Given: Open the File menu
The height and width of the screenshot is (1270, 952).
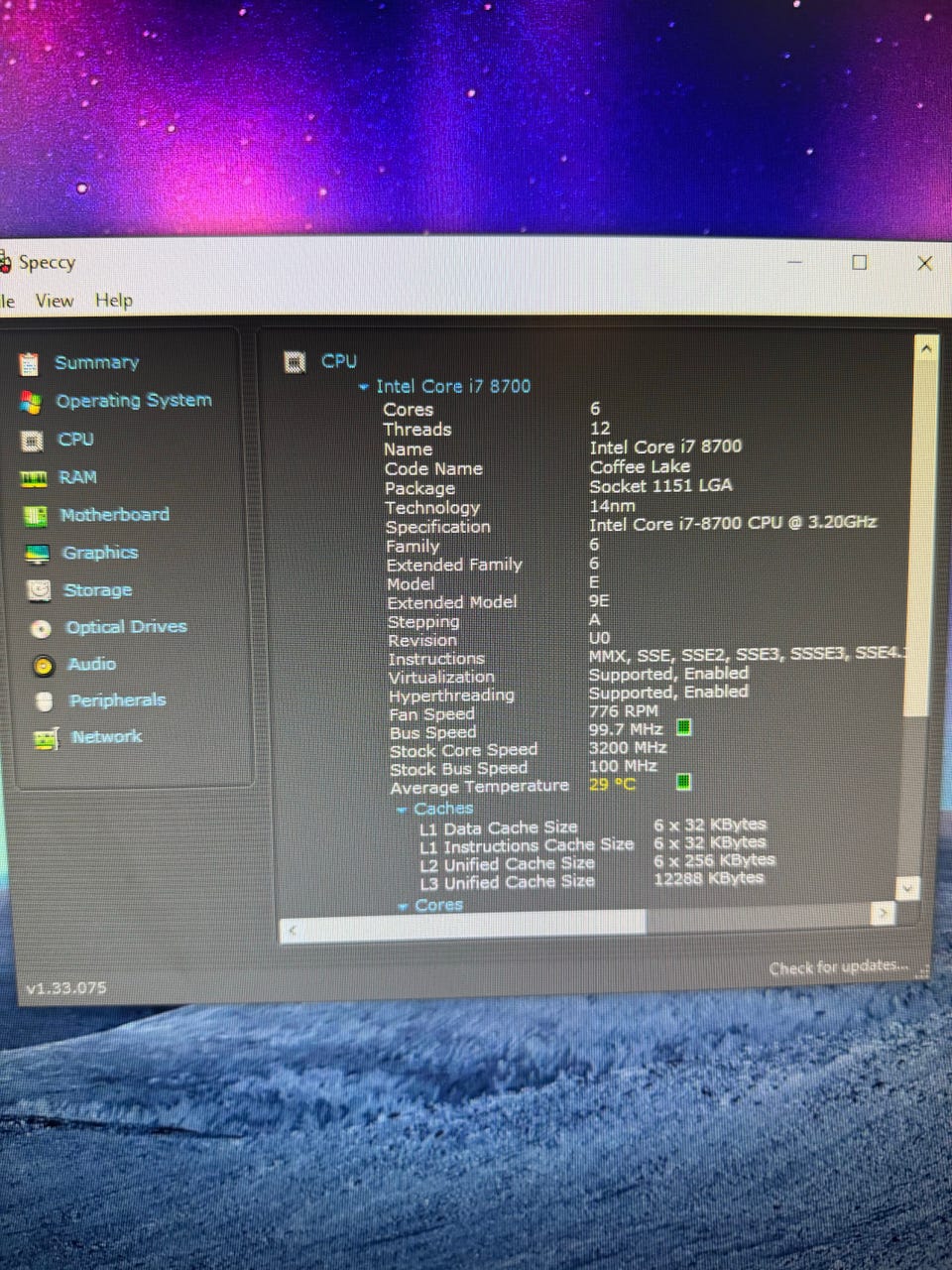Looking at the screenshot, I should pyautogui.click(x=7, y=301).
